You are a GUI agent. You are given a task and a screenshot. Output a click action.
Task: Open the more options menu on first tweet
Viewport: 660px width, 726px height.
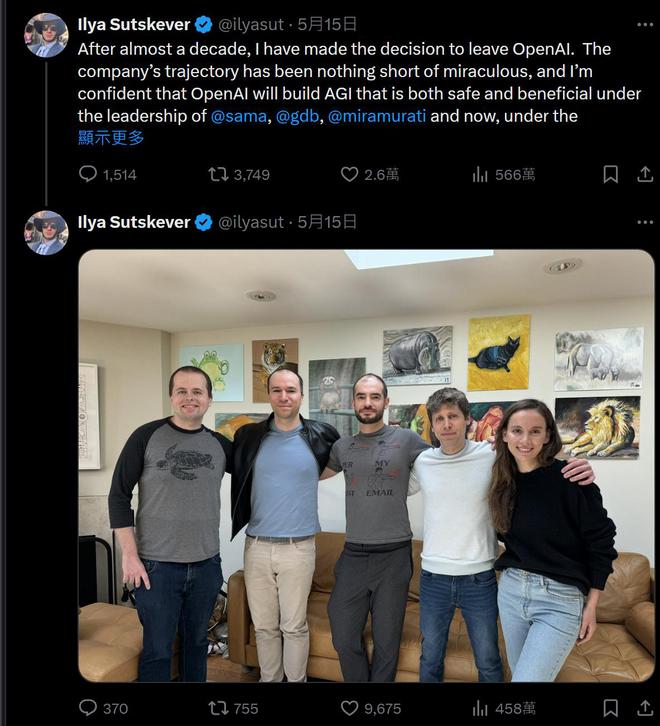coord(645,25)
